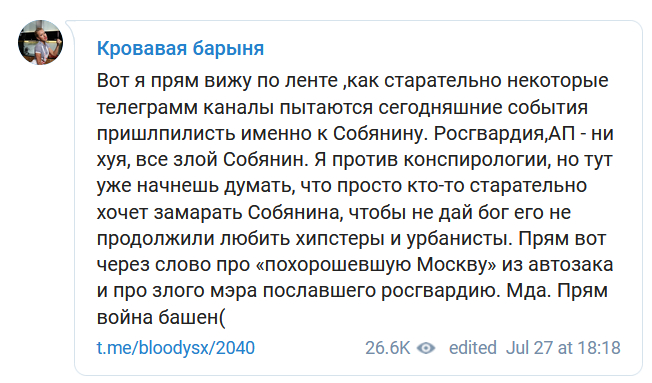Screen dimensions: 652x383
Task: Click the word урбанисты in the post
Action: coord(457,239)
